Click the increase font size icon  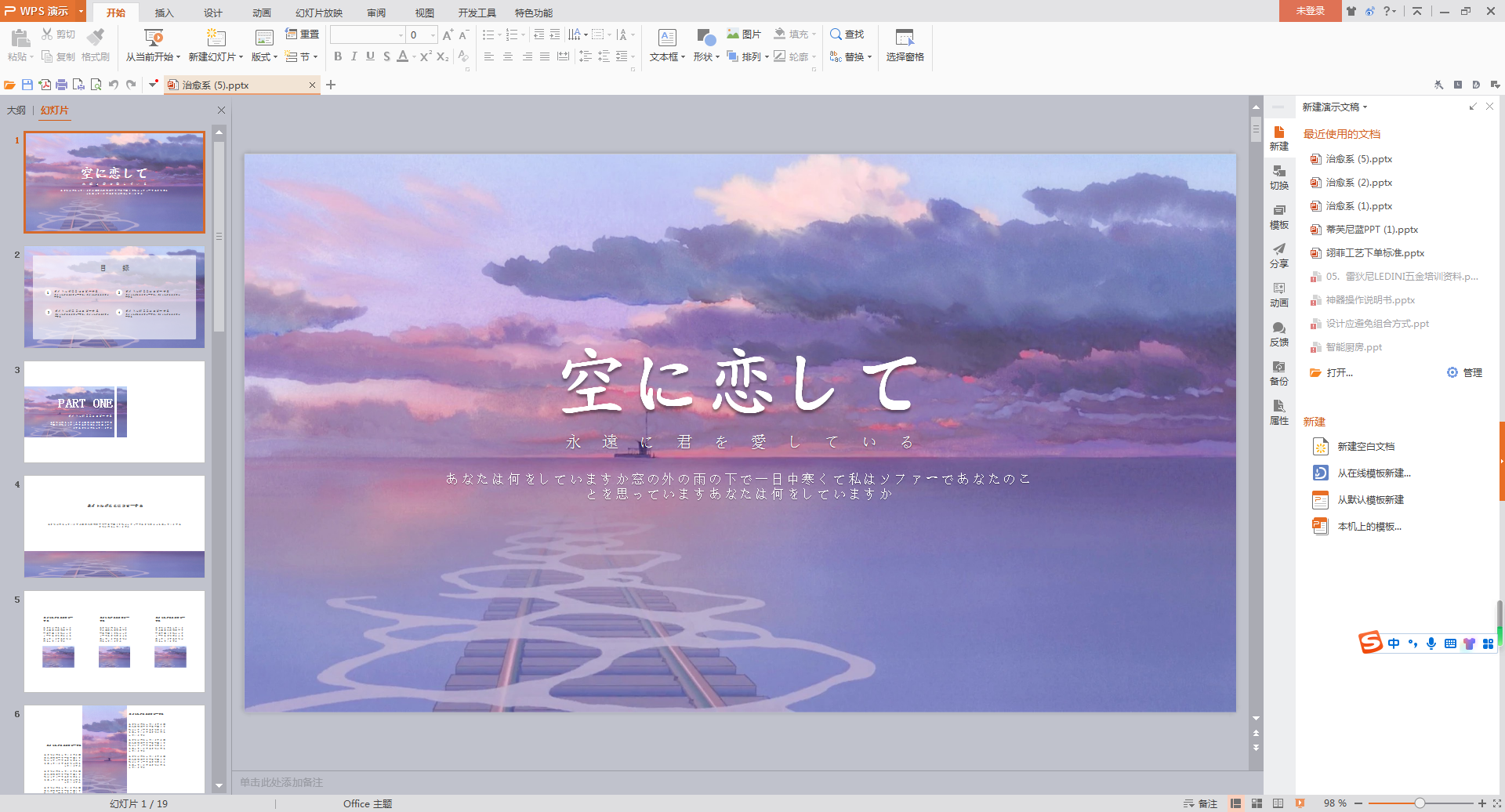448,34
